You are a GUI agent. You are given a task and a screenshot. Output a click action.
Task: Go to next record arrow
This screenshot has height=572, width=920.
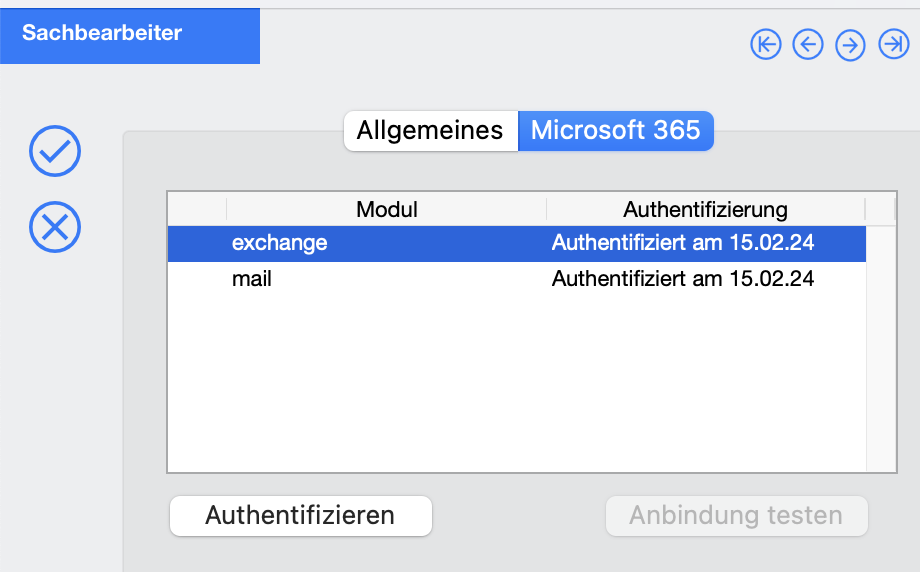(850, 45)
